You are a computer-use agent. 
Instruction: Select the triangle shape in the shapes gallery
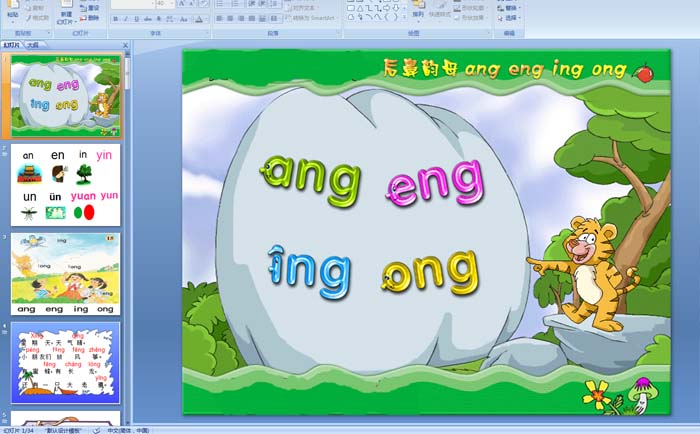click(x=360, y=8)
